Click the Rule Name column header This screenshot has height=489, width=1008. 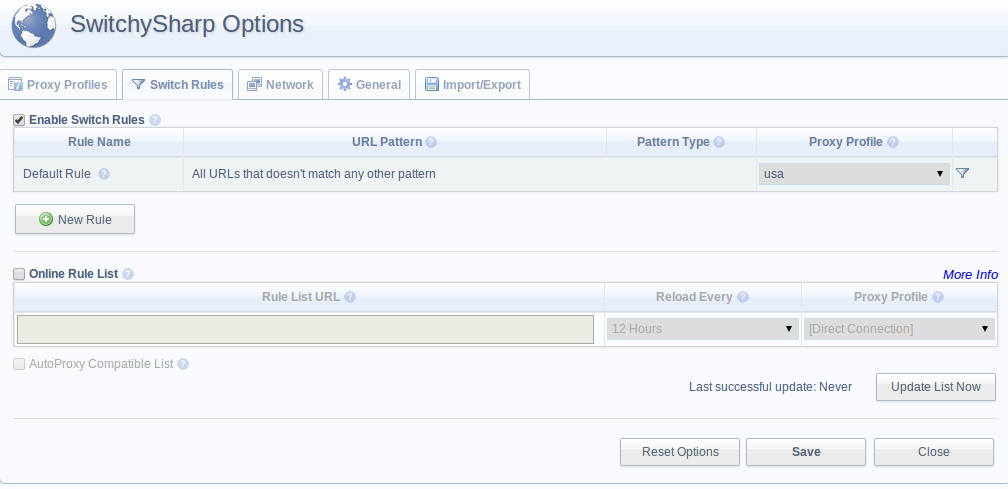99,142
